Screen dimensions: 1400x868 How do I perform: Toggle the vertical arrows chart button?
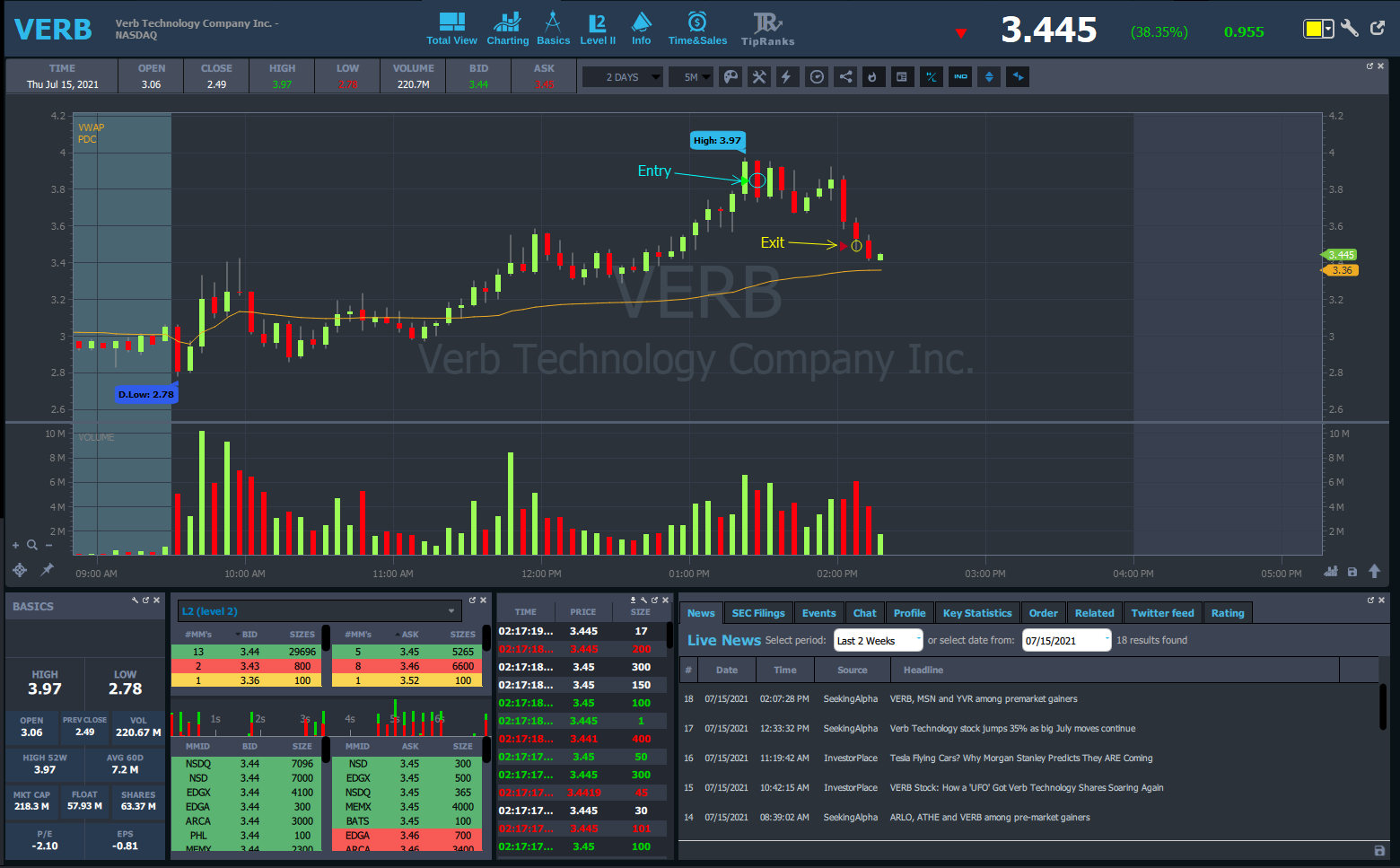[x=989, y=77]
